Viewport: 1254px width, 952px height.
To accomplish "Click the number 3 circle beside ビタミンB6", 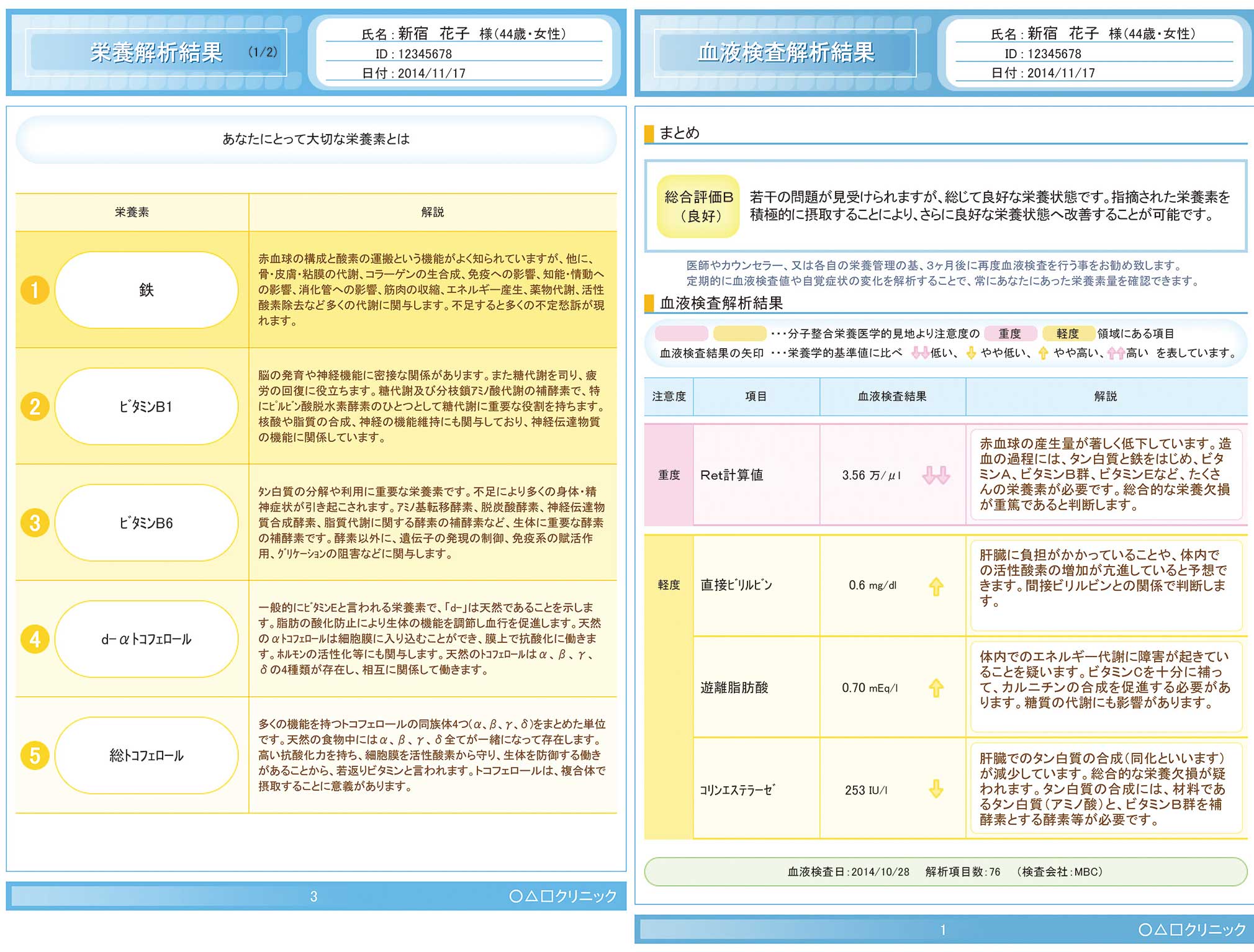I will click(x=35, y=523).
